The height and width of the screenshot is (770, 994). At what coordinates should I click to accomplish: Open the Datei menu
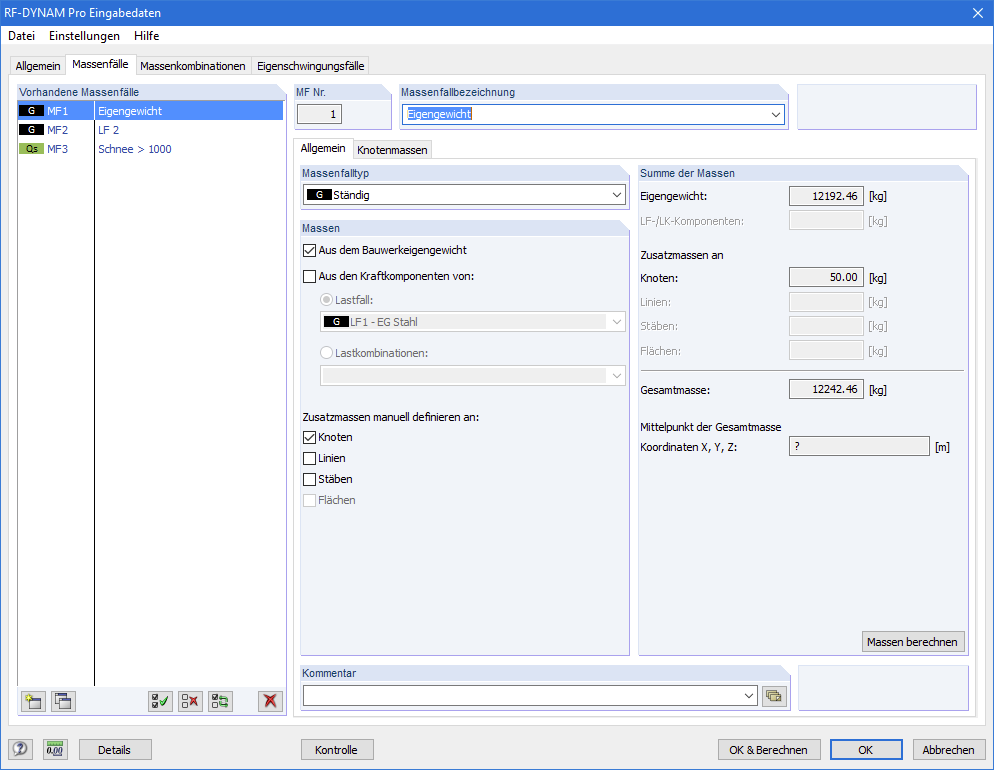point(22,35)
